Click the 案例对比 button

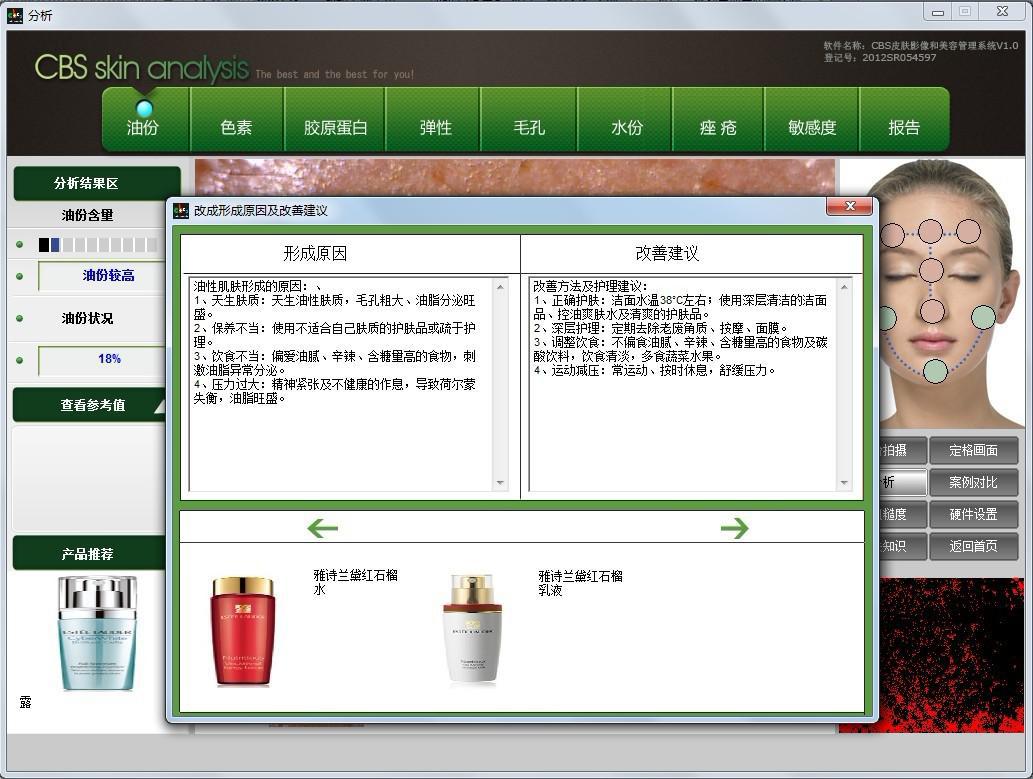[x=973, y=483]
